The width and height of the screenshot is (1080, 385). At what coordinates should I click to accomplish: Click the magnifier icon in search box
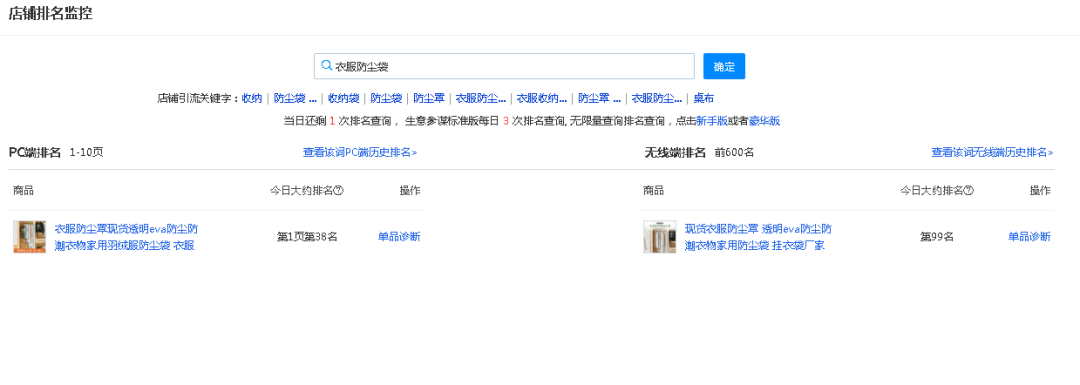[x=327, y=66]
